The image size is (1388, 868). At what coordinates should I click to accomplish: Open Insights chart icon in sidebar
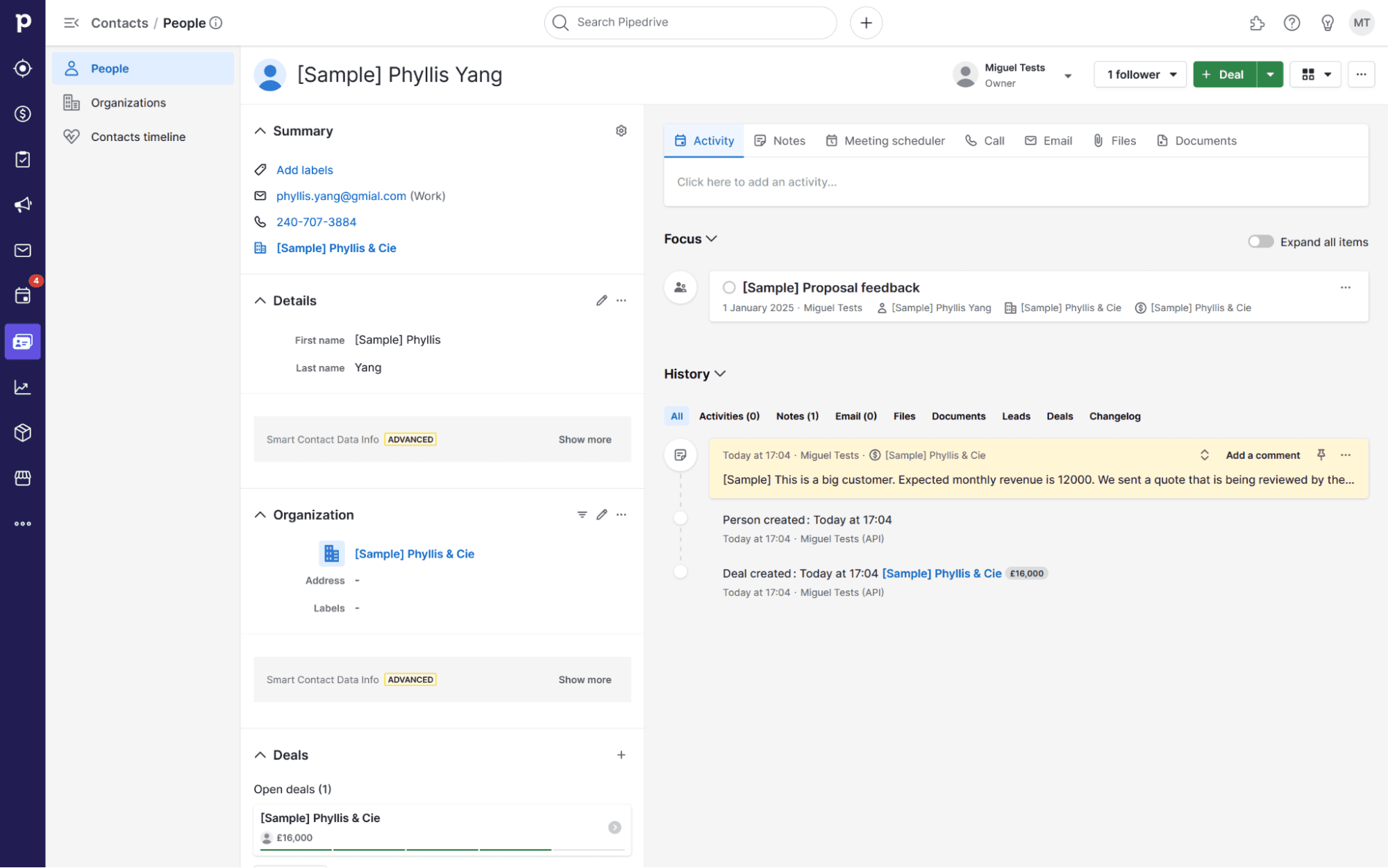(x=23, y=387)
